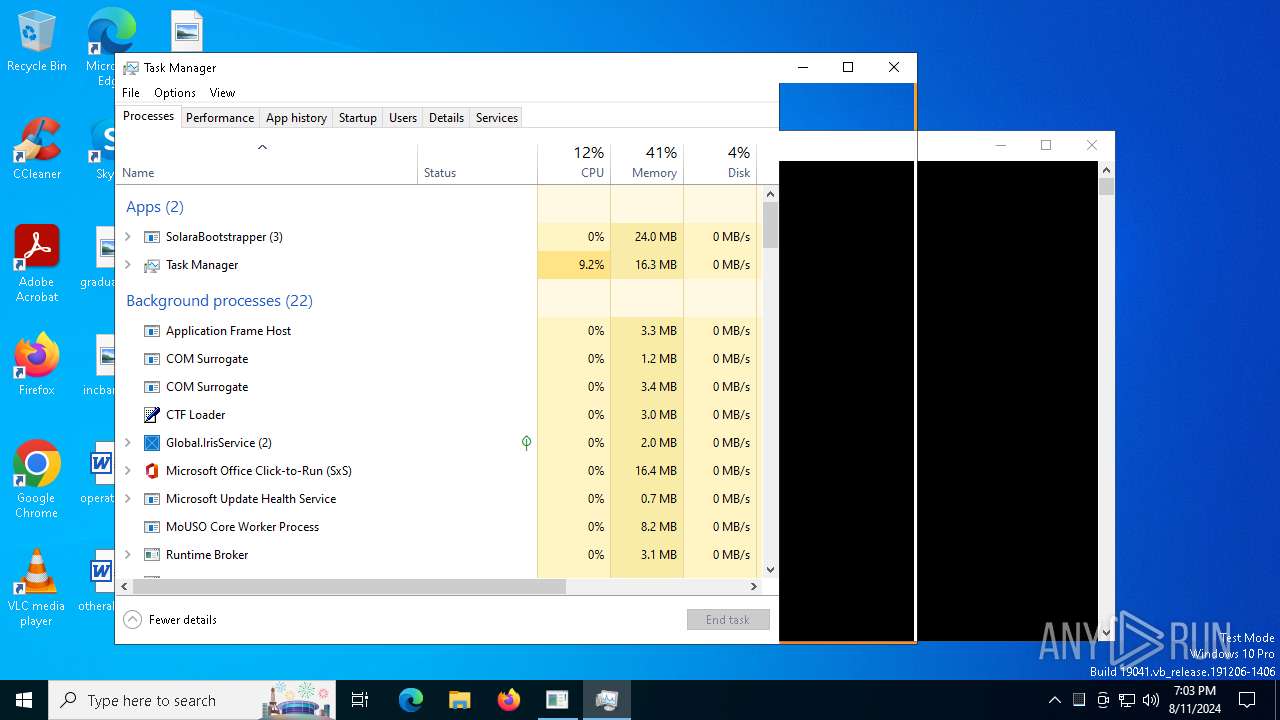This screenshot has width=1280, height=720.
Task: Open VLC media player desktop shortcut
Action: pos(37,588)
